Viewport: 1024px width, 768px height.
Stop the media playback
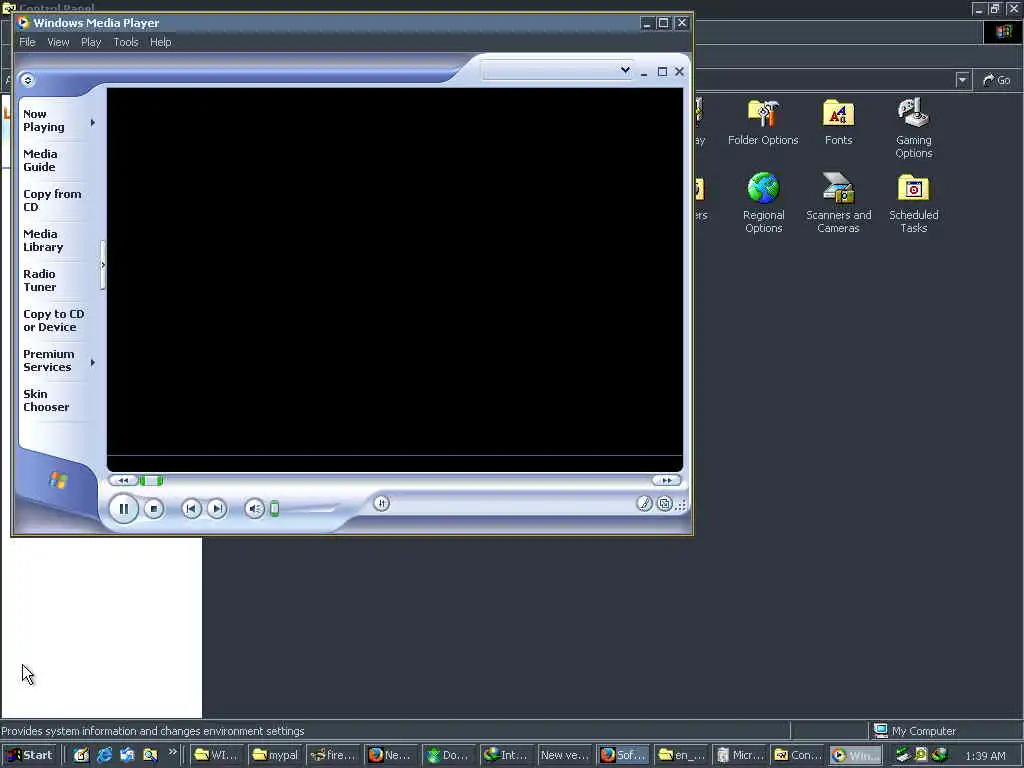coord(153,508)
